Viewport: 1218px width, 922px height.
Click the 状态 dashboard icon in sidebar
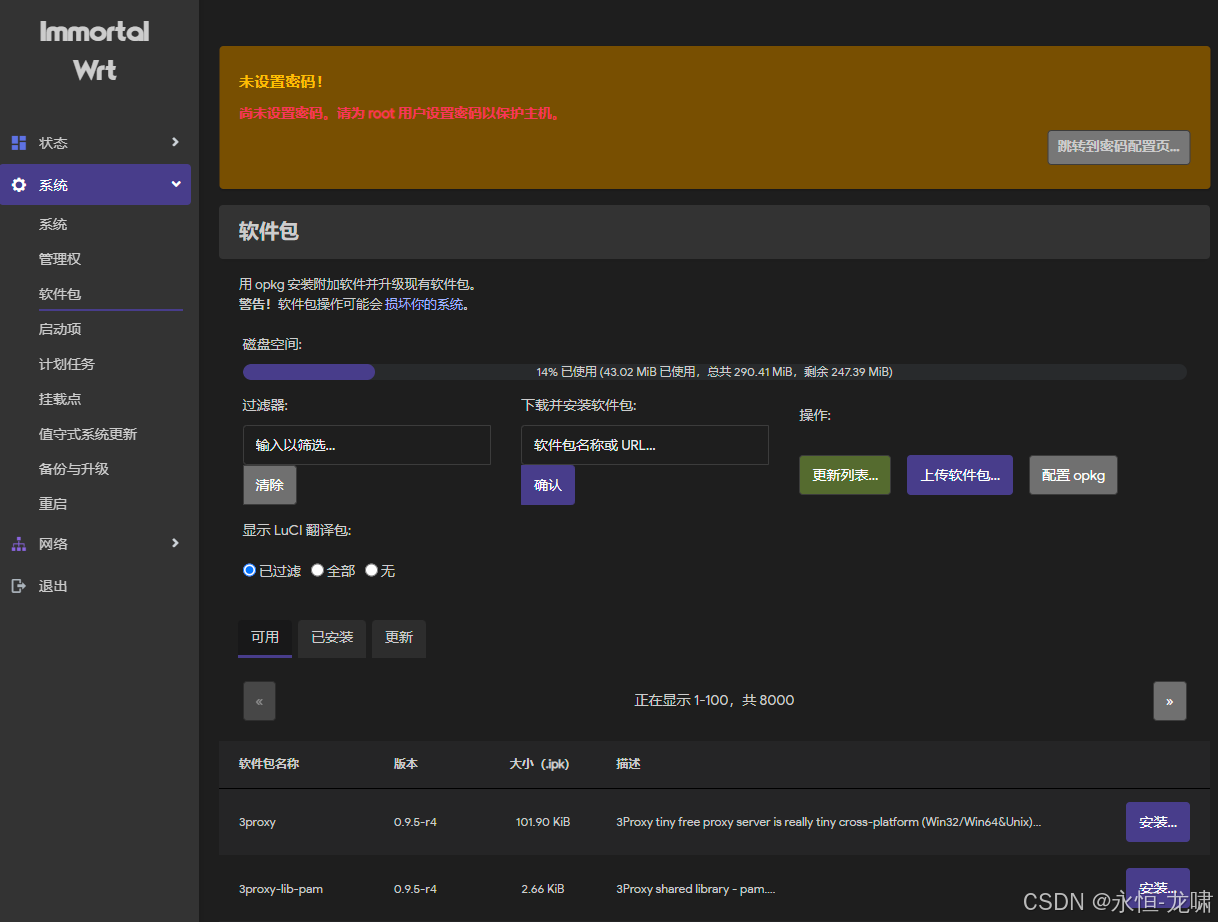tap(19, 142)
